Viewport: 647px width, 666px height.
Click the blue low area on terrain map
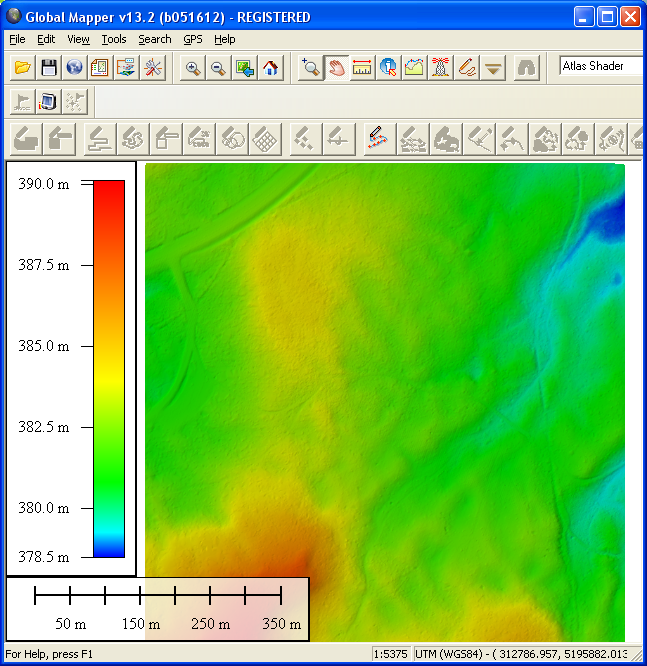pyautogui.click(x=611, y=221)
